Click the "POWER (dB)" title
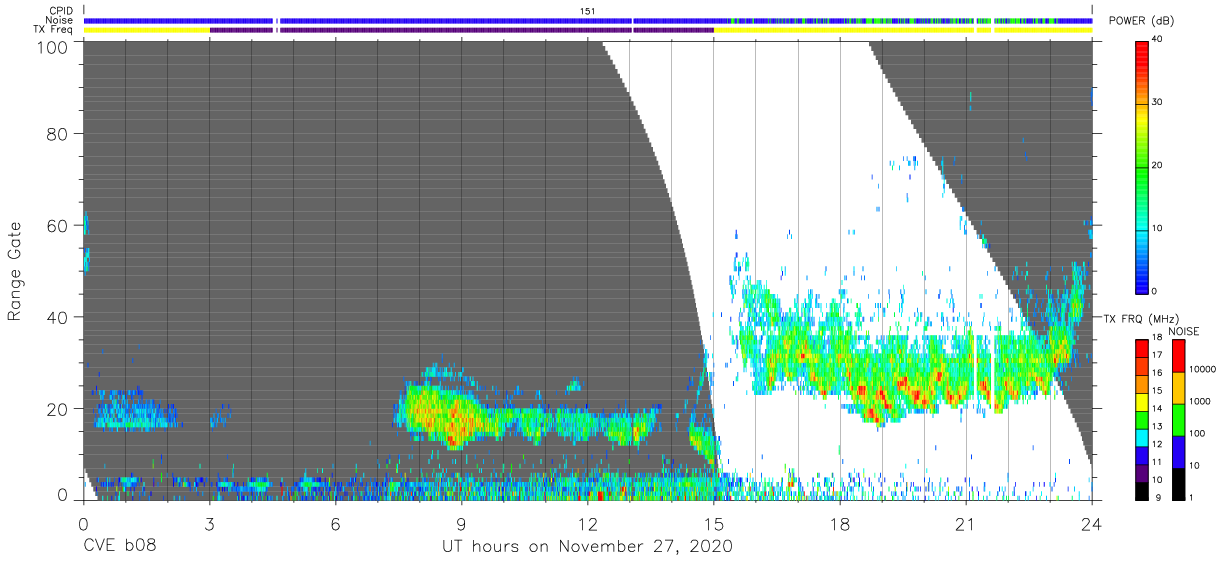The height and width of the screenshot is (567, 1228). pos(1142,21)
